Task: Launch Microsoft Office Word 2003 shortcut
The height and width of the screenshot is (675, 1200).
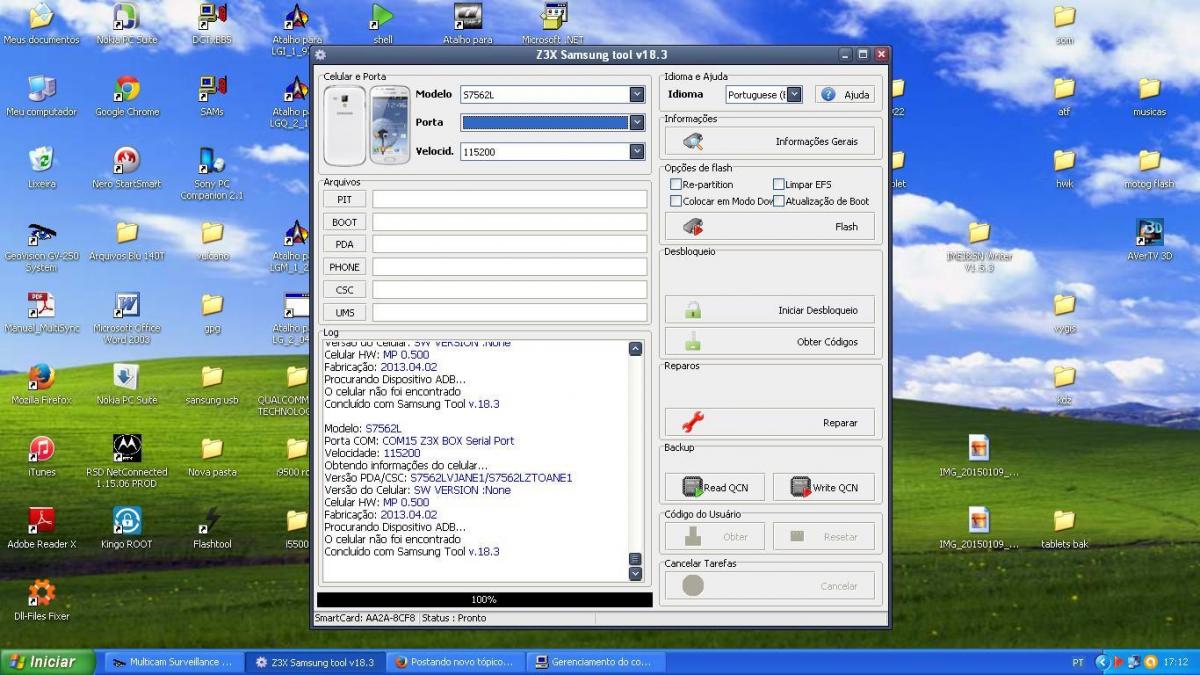Action: pos(127,318)
